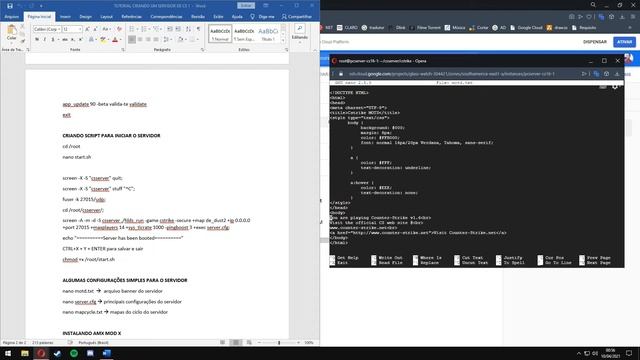The width and height of the screenshot is (640, 360).
Task: Save the Word document with the disk icon
Action: pyautogui.click(x=10, y=6)
